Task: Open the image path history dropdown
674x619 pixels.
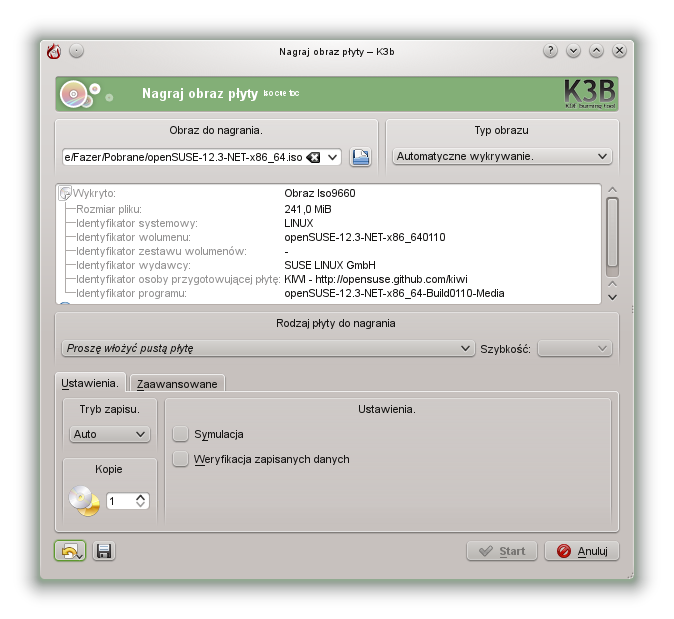Action: coord(333,157)
